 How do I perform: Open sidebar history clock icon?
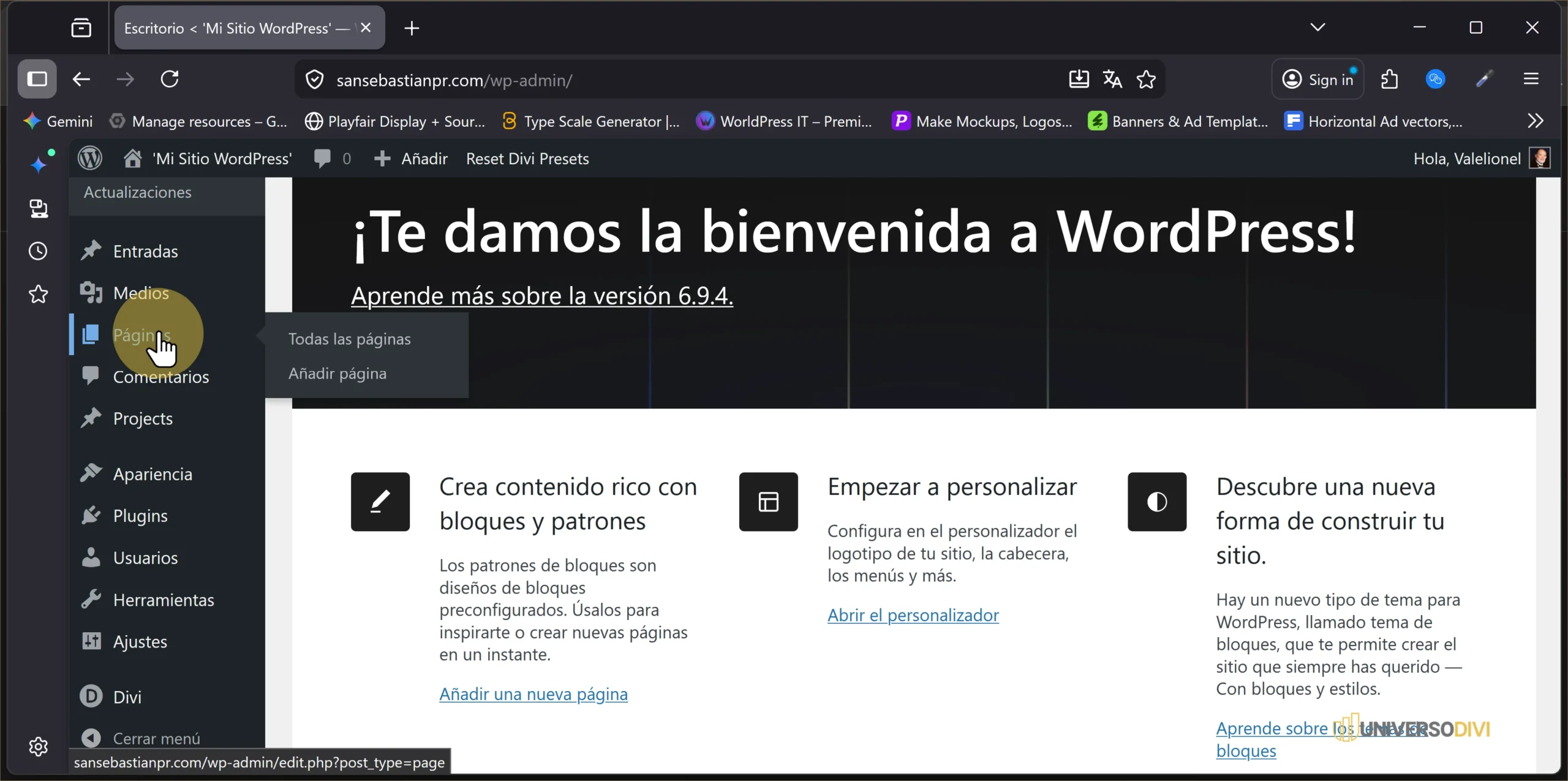[39, 251]
